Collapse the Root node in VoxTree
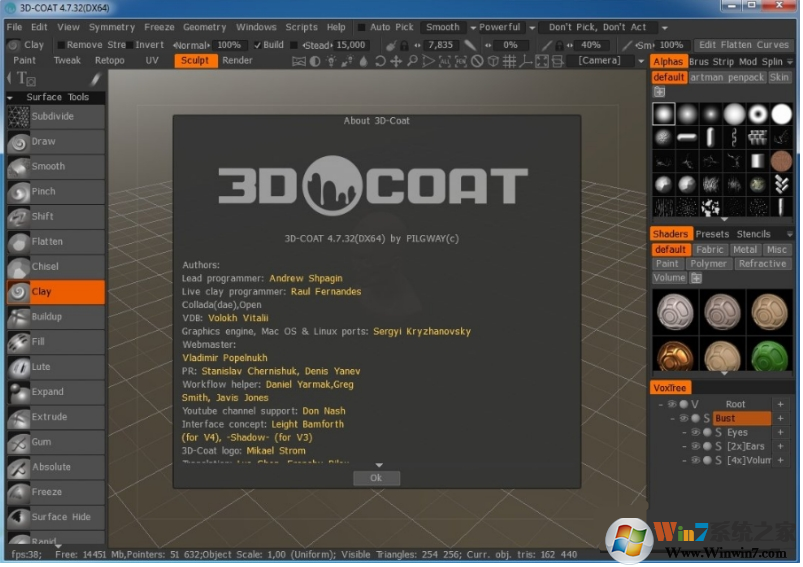The height and width of the screenshot is (567, 803). [x=661, y=405]
